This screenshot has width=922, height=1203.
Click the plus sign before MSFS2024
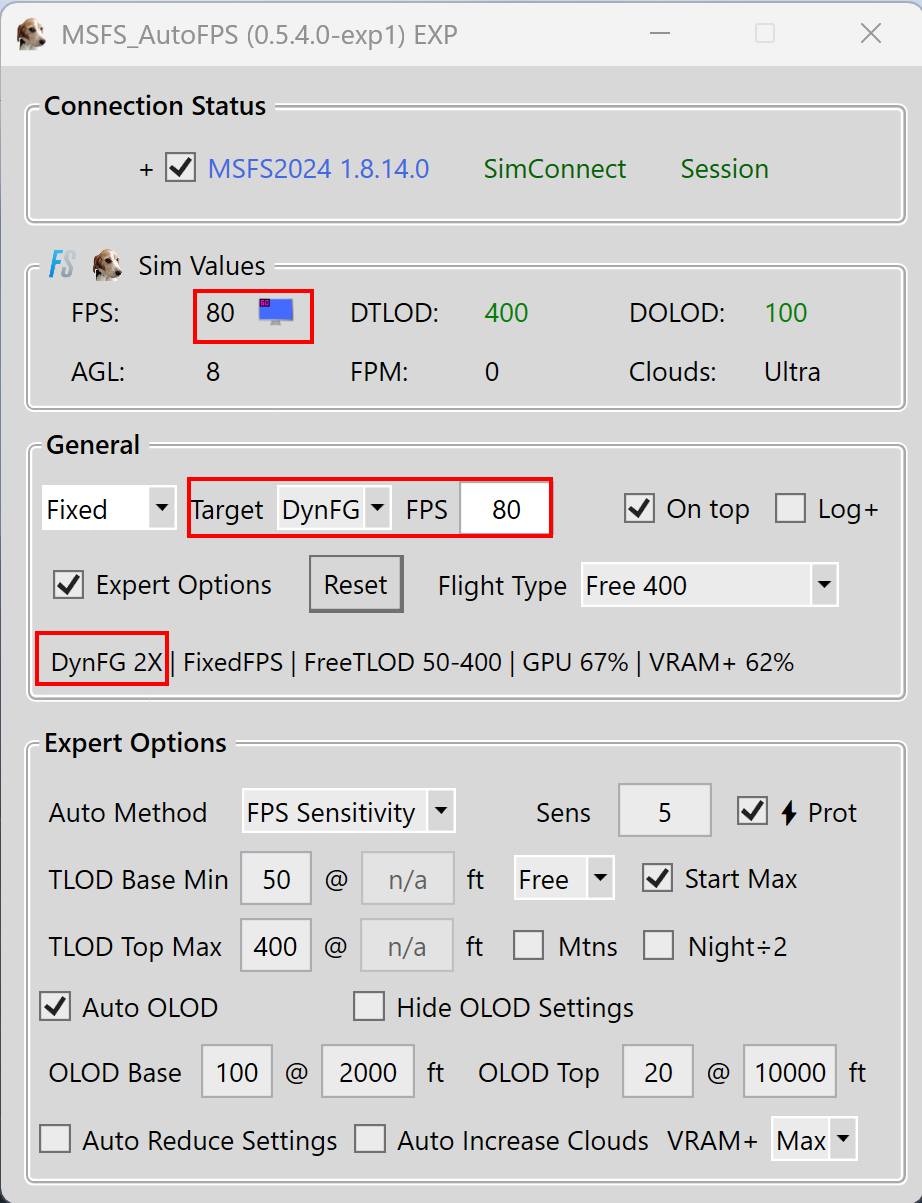click(147, 170)
